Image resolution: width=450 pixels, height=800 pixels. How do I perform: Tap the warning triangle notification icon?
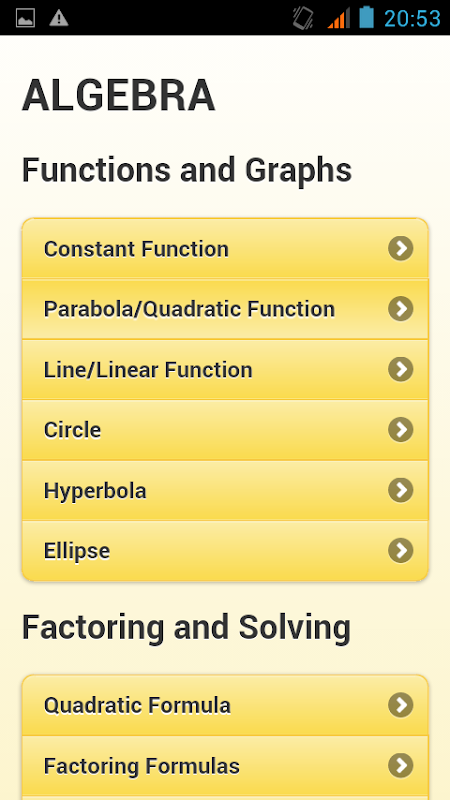[59, 18]
